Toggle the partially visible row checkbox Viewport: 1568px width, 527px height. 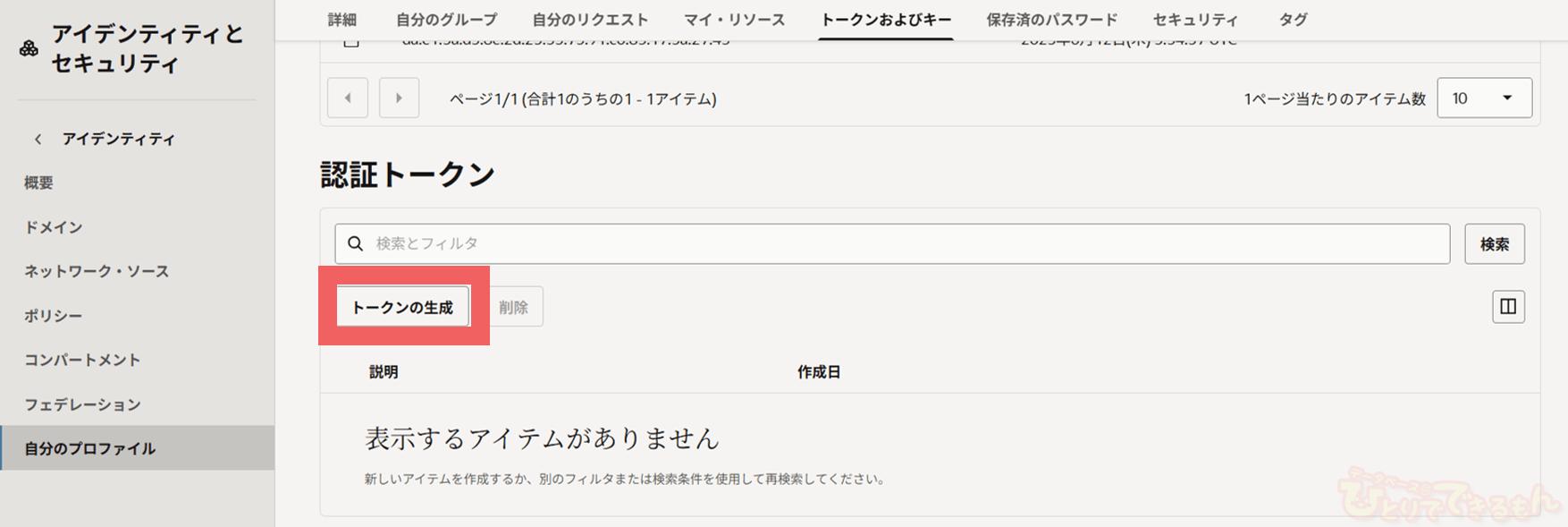tap(351, 41)
